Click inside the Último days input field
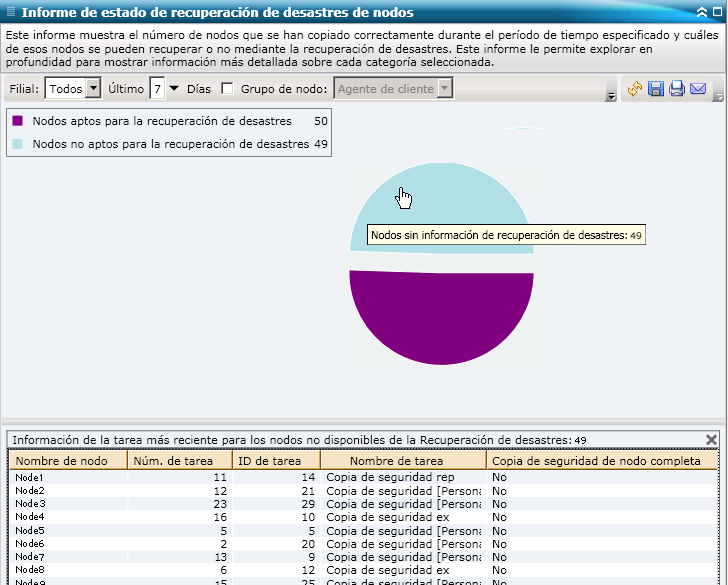 157,89
